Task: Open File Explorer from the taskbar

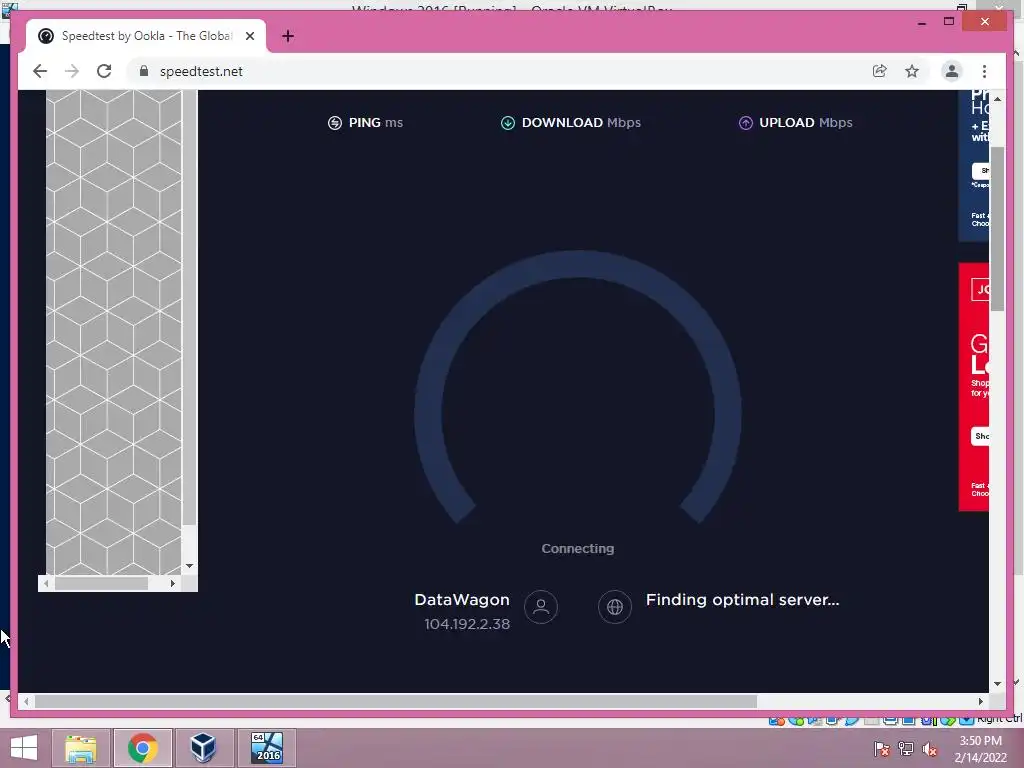Action: click(81, 748)
